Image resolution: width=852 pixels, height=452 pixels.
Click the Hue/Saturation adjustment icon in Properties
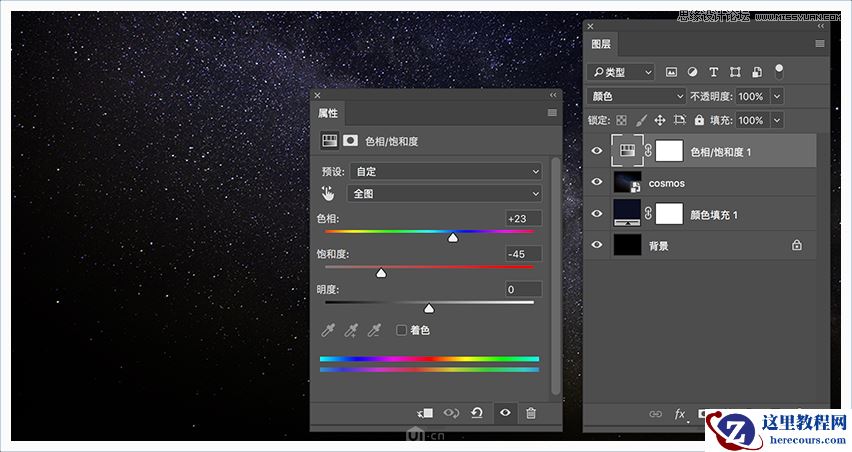pos(329,141)
